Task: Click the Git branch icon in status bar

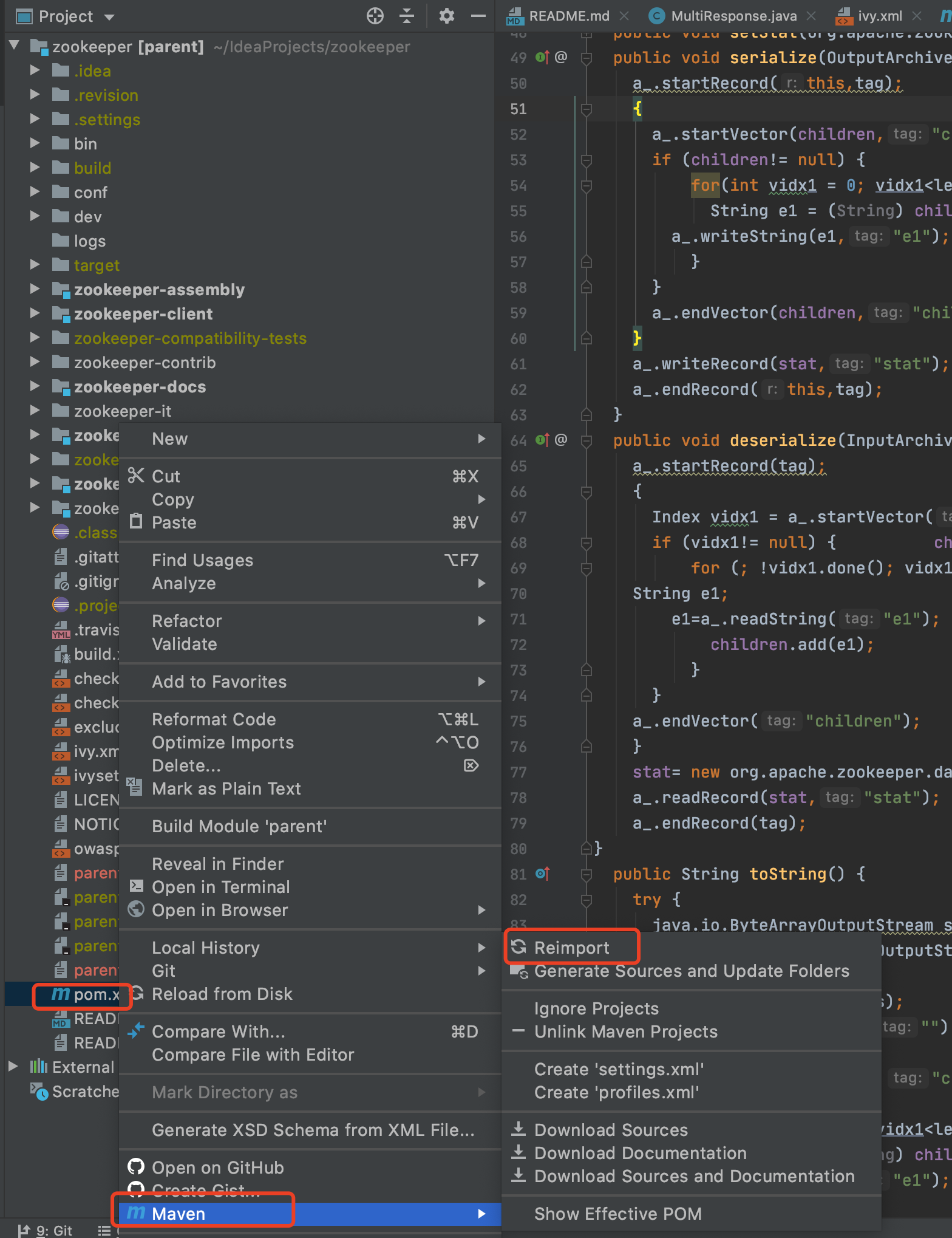Action: click(x=24, y=1231)
